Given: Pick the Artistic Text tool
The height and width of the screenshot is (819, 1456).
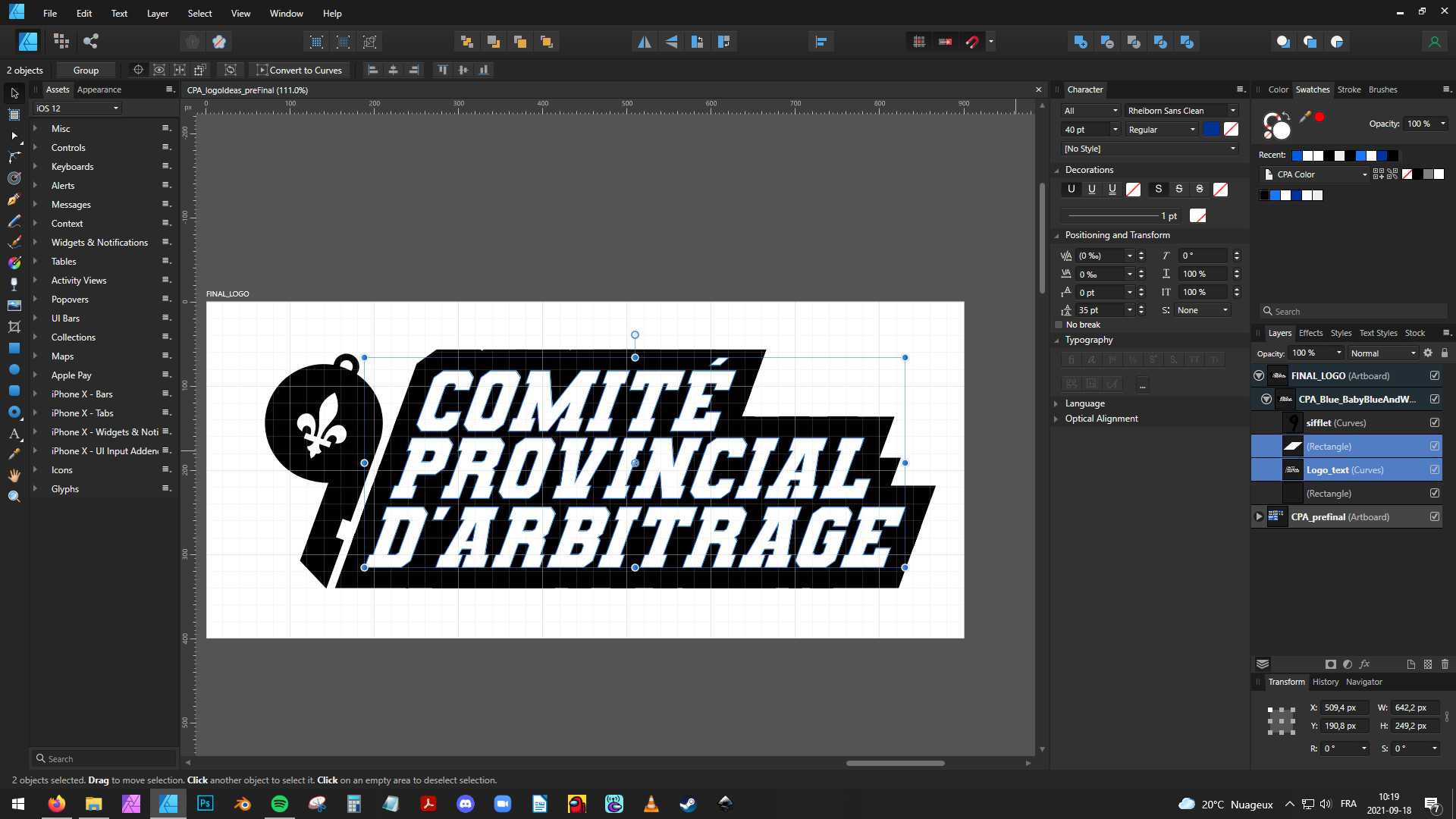Looking at the screenshot, I should click(14, 433).
